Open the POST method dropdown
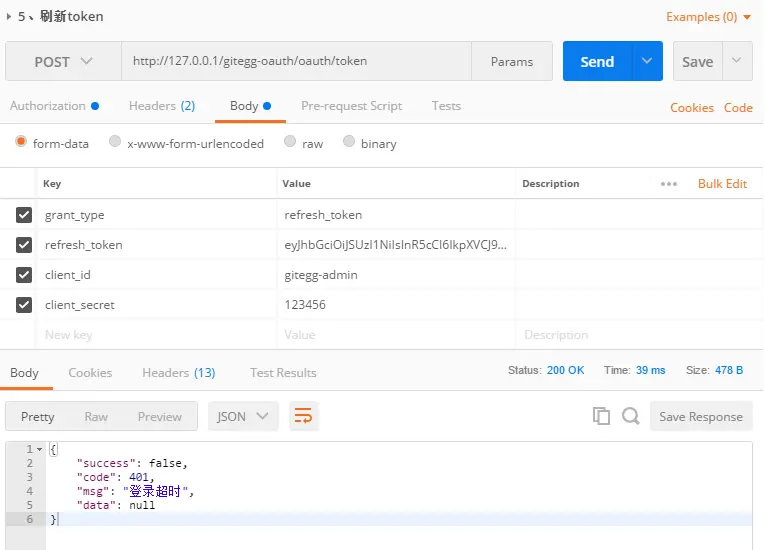This screenshot has height=550, width=765. coord(63,61)
